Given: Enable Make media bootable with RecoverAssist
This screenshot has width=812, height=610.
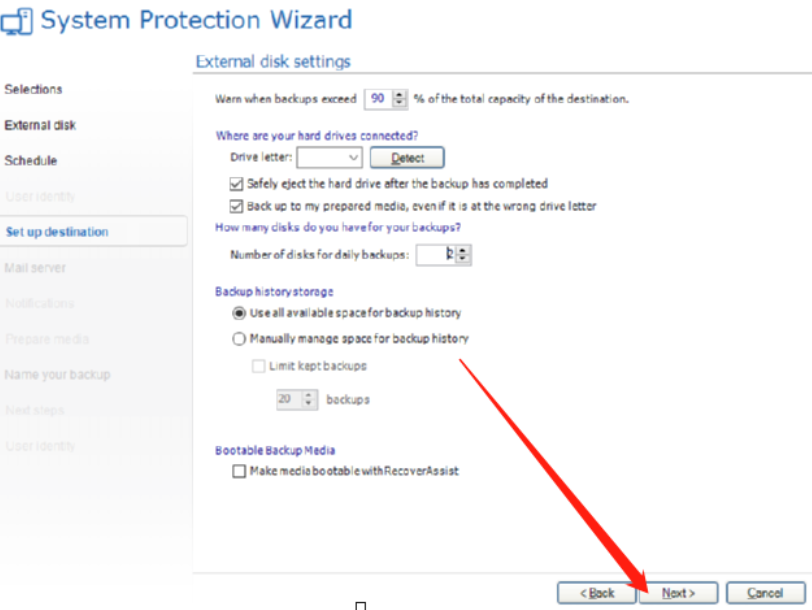Looking at the screenshot, I should [x=239, y=471].
